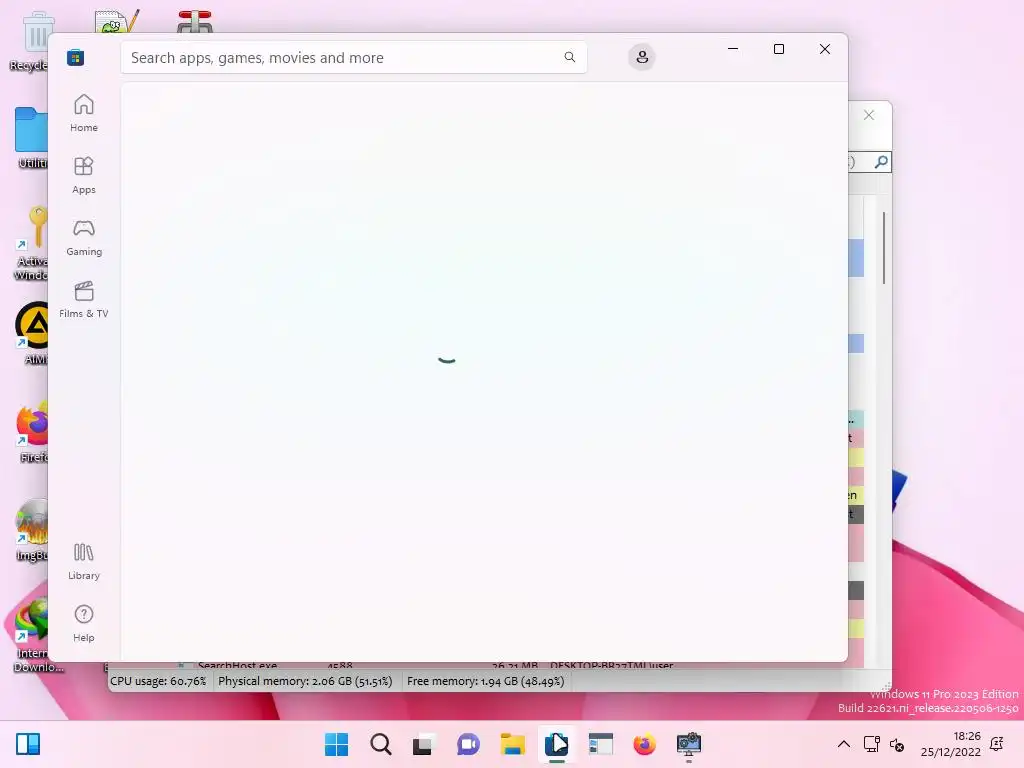1024x768 pixels.
Task: Select the Activate Windows key shortcut
Action: coord(33,243)
